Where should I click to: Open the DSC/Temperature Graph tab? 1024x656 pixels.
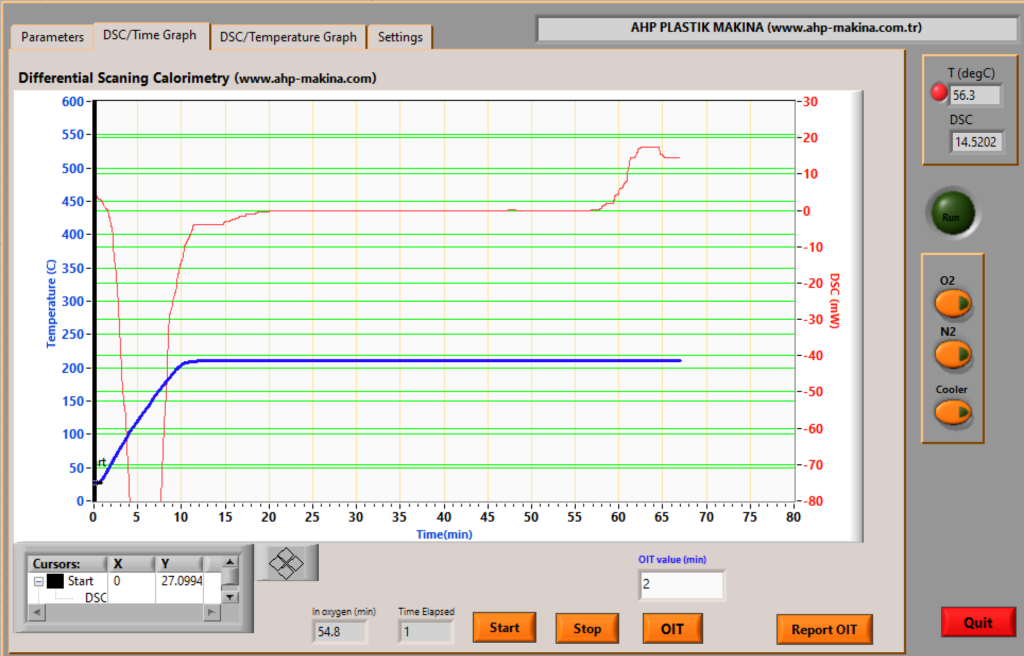(x=288, y=37)
